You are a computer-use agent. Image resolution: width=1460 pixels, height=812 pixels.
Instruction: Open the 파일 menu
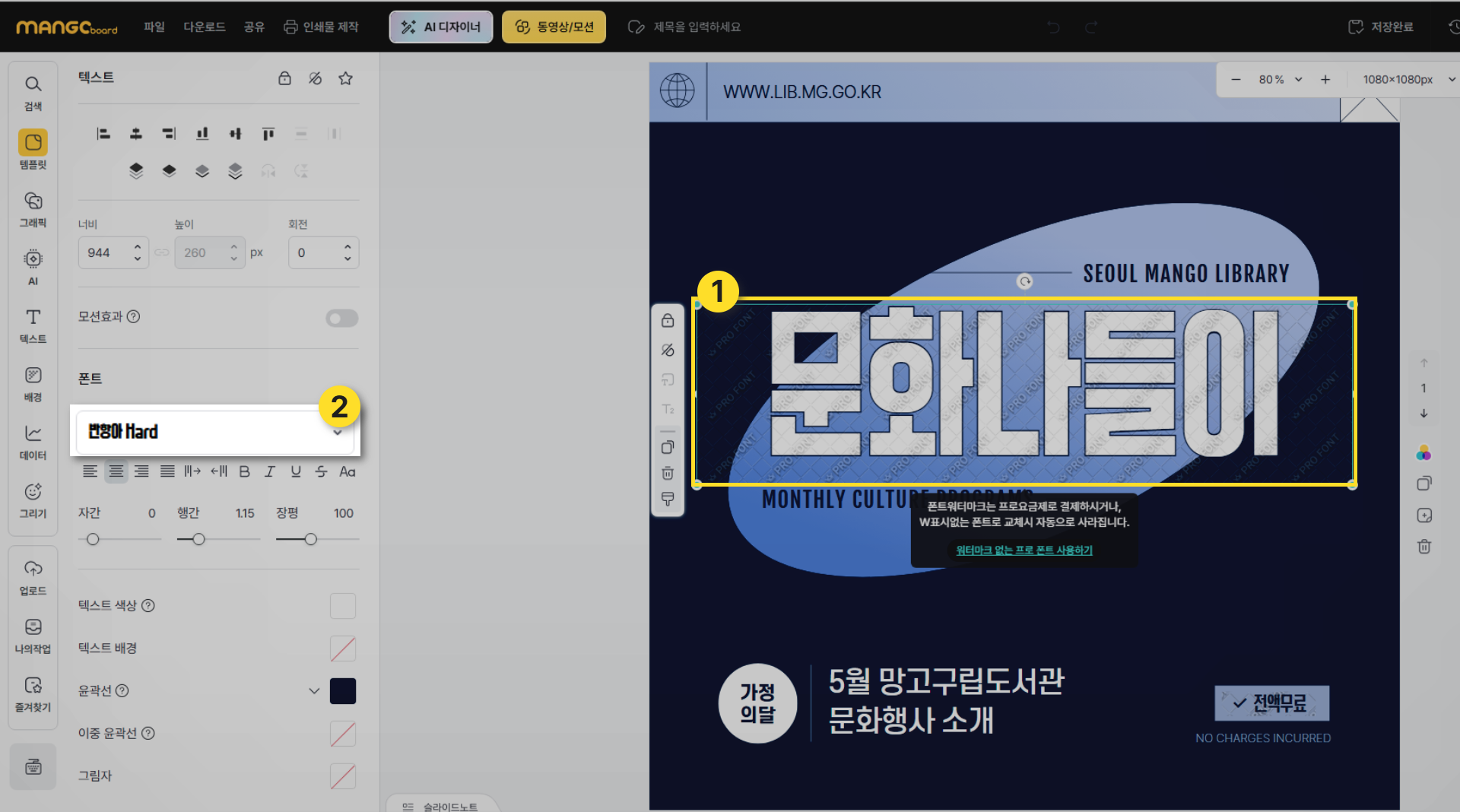[154, 27]
